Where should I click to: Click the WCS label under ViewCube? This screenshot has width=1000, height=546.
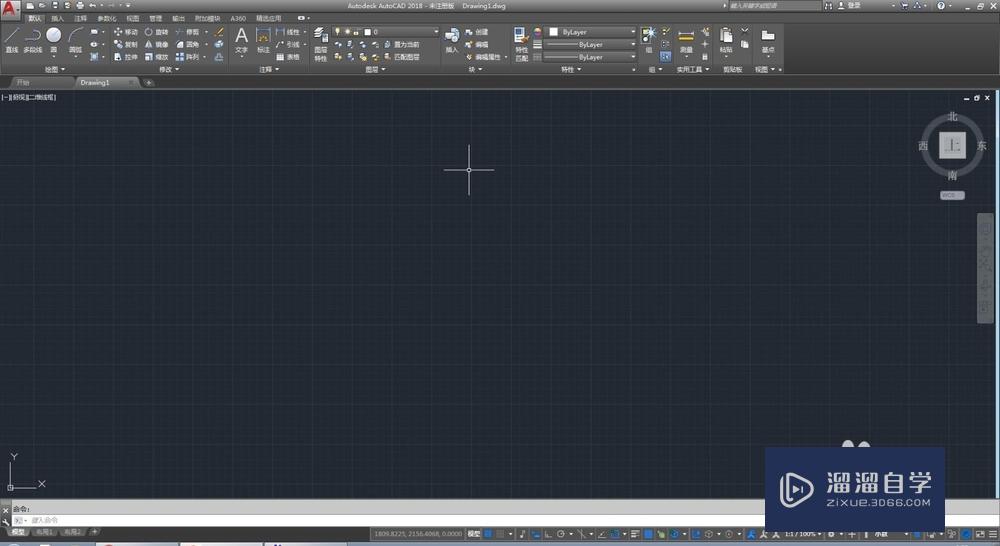pos(952,195)
